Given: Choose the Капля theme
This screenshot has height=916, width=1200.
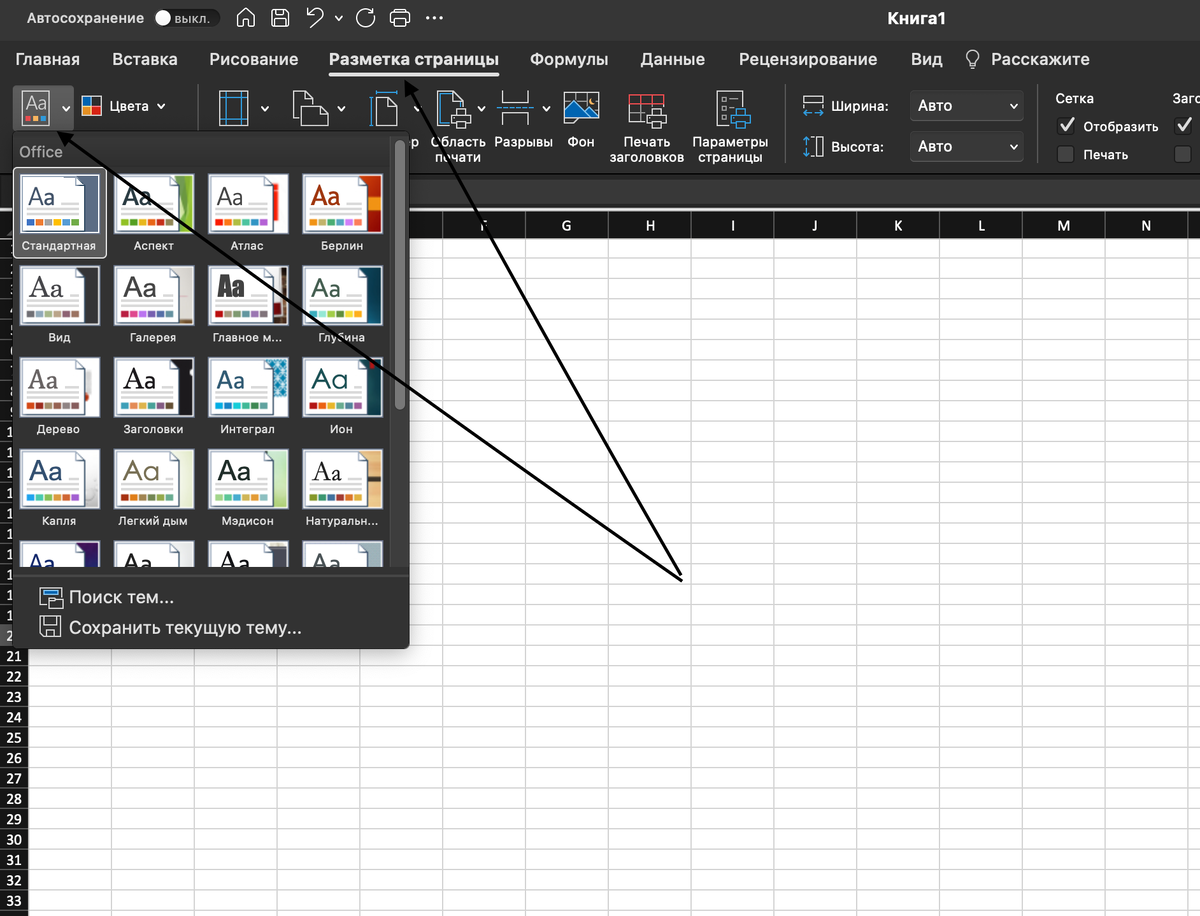Looking at the screenshot, I should point(59,489).
